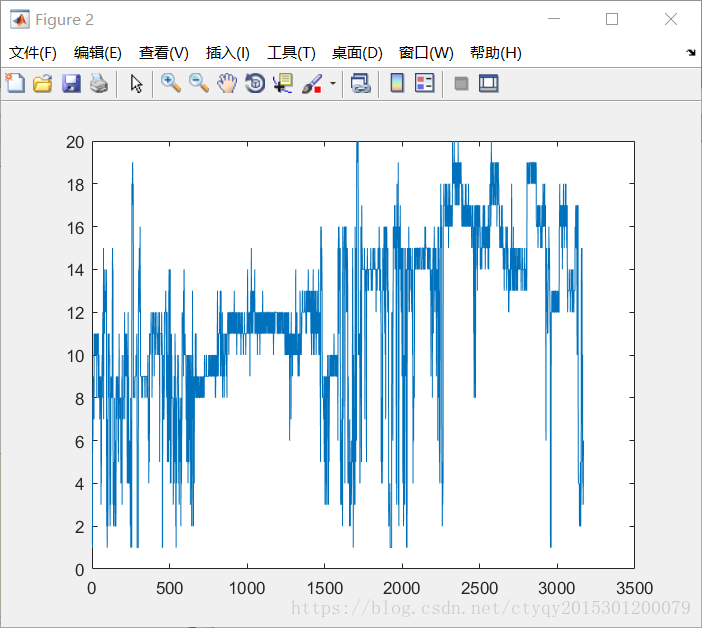
Task: Click the Figure 2 title text
Action: click(64, 20)
